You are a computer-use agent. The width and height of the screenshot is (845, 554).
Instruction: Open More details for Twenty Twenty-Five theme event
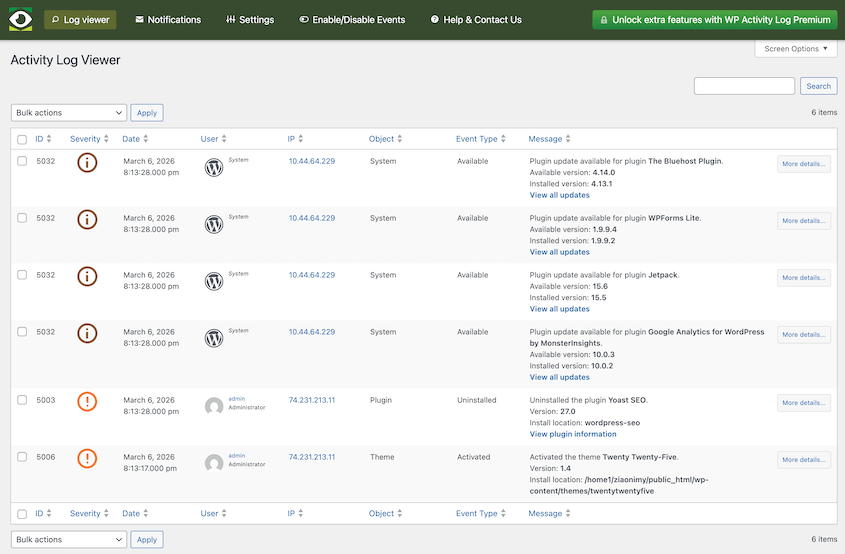point(804,460)
